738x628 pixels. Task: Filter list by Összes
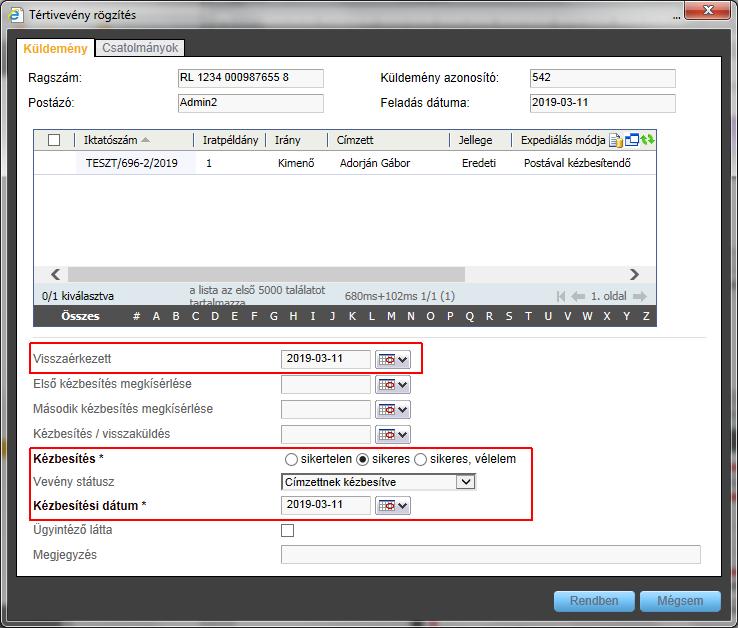80,316
